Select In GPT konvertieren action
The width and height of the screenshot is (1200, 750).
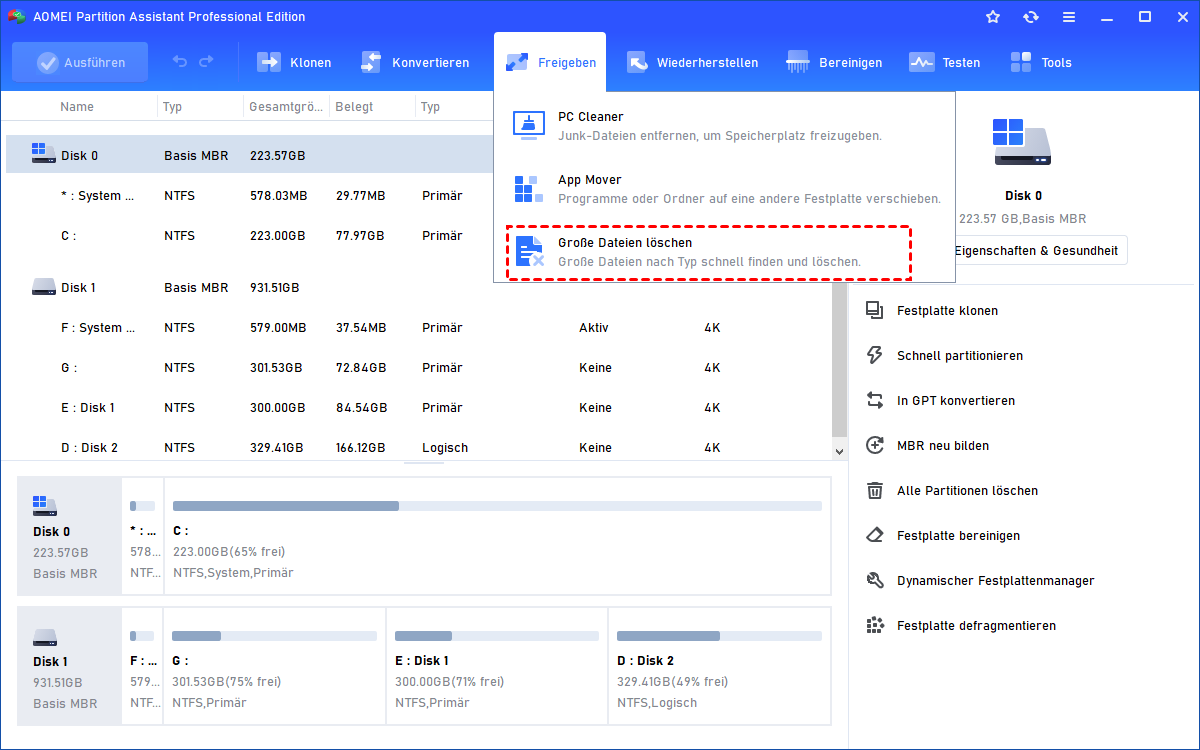(x=955, y=401)
